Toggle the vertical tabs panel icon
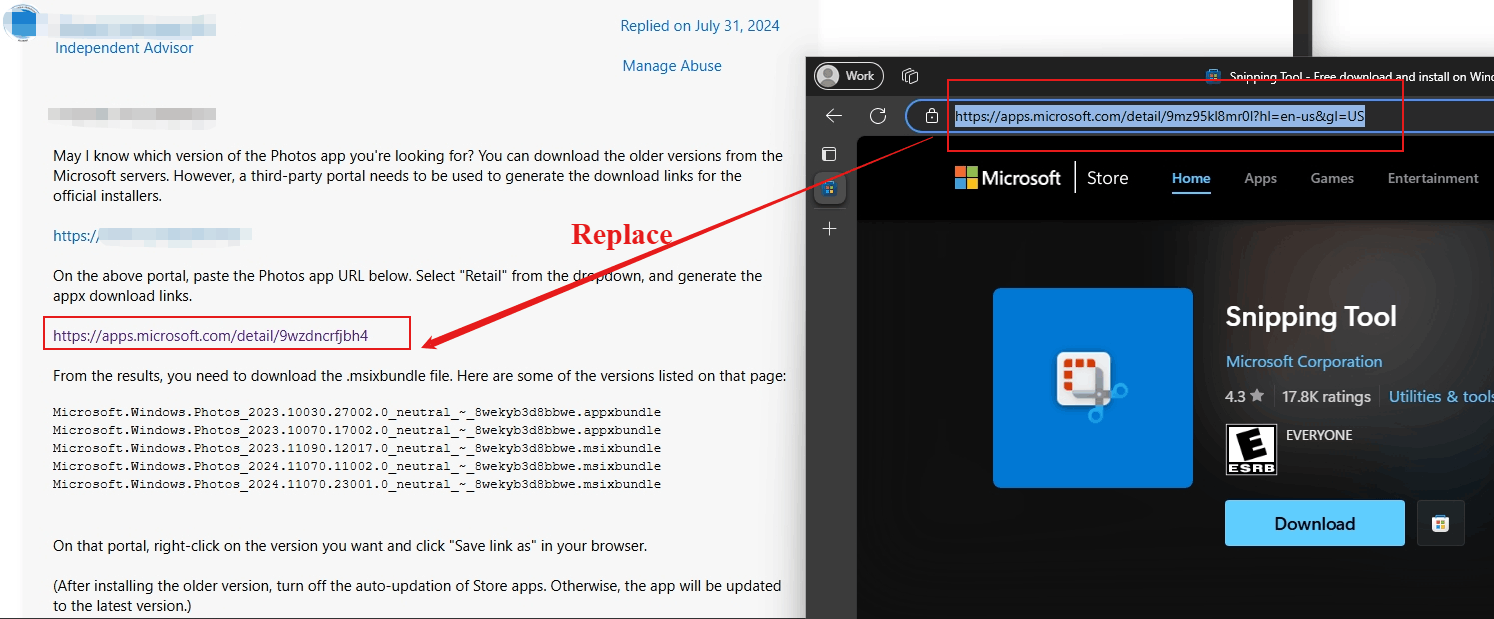1494x619 pixels. 829,154
